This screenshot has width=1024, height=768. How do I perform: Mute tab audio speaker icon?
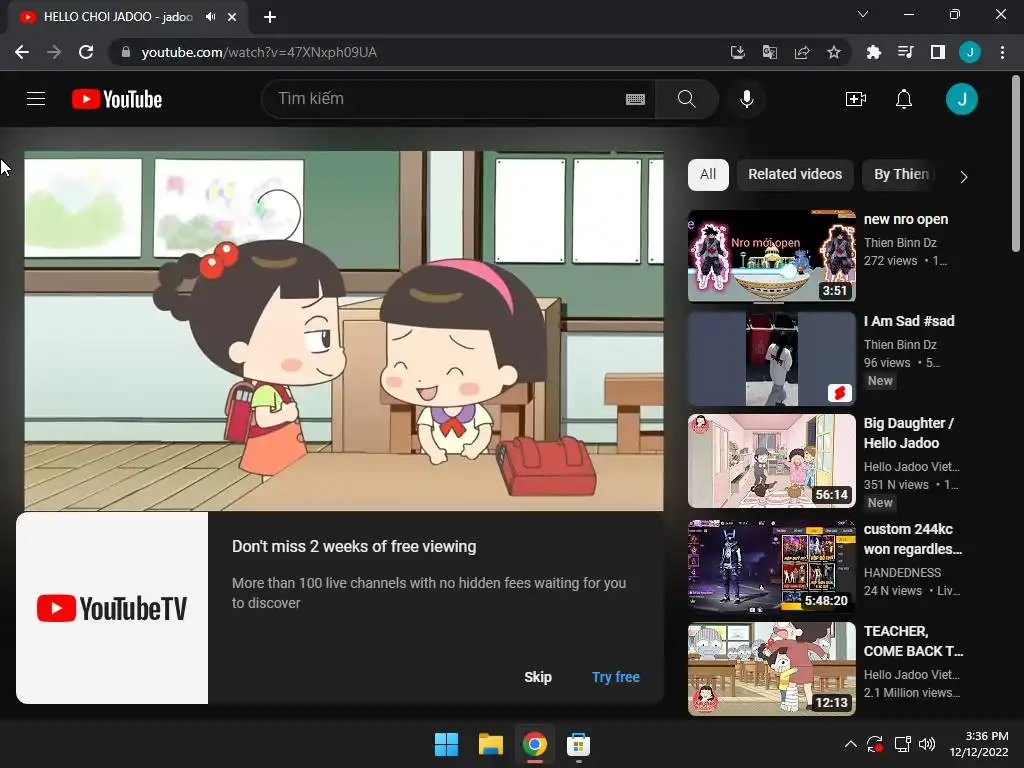[210, 17]
